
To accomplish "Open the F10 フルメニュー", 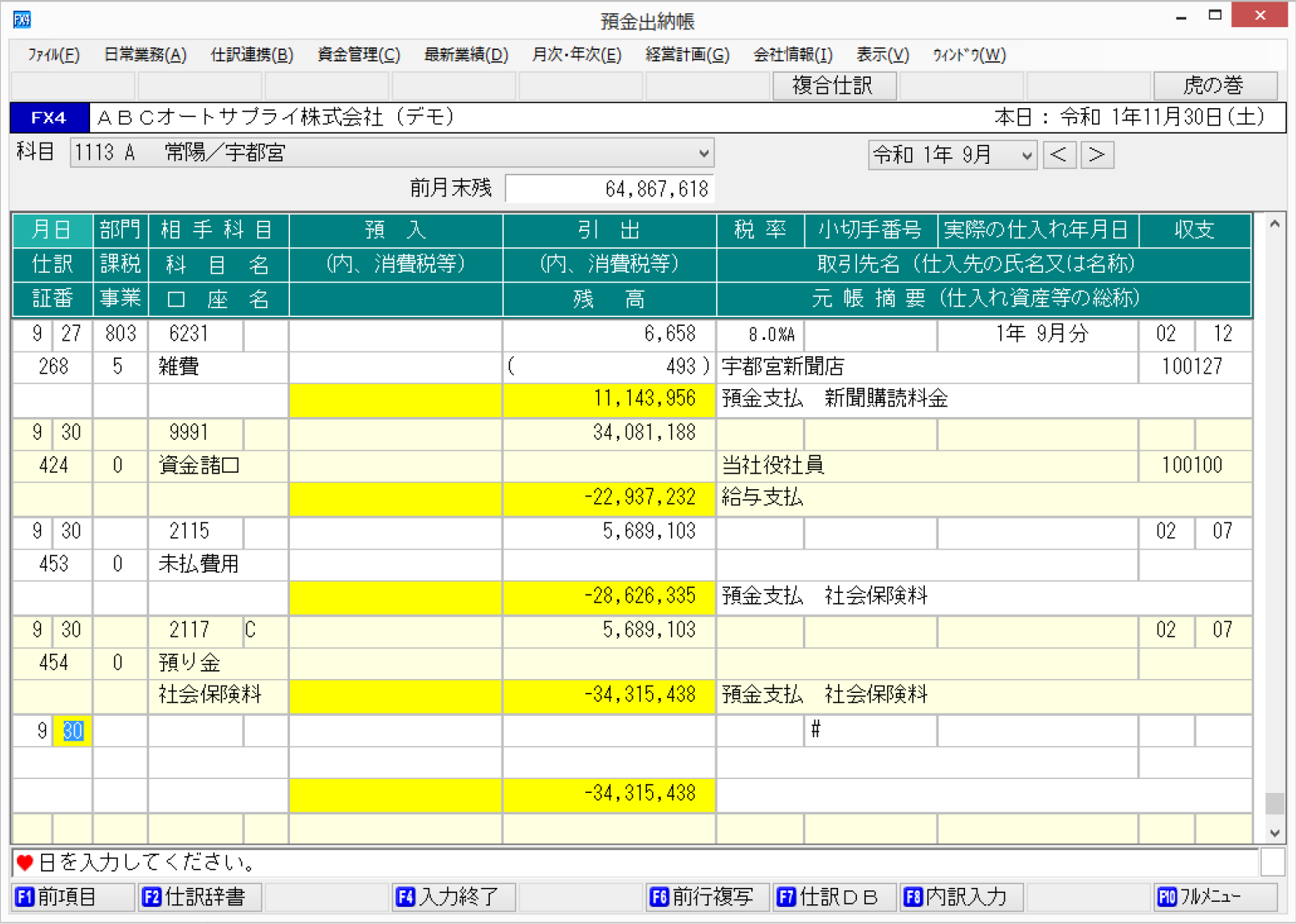I will pyautogui.click(x=1216, y=897).
